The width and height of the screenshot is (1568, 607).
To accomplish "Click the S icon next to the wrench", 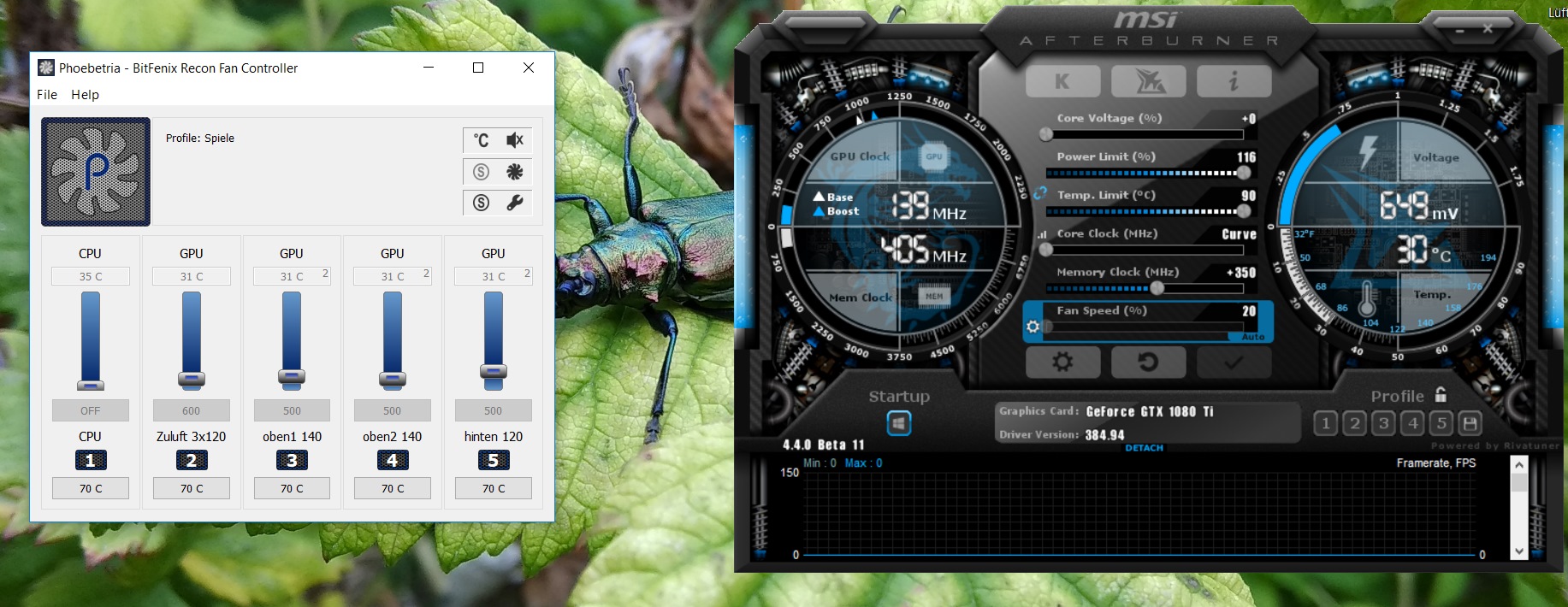I will click(482, 203).
